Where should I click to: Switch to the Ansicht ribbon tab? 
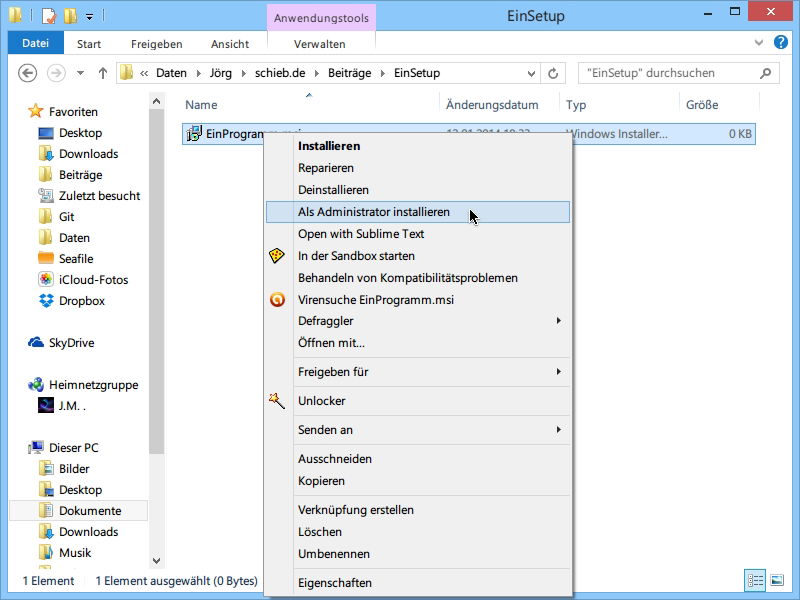pyautogui.click(x=230, y=44)
